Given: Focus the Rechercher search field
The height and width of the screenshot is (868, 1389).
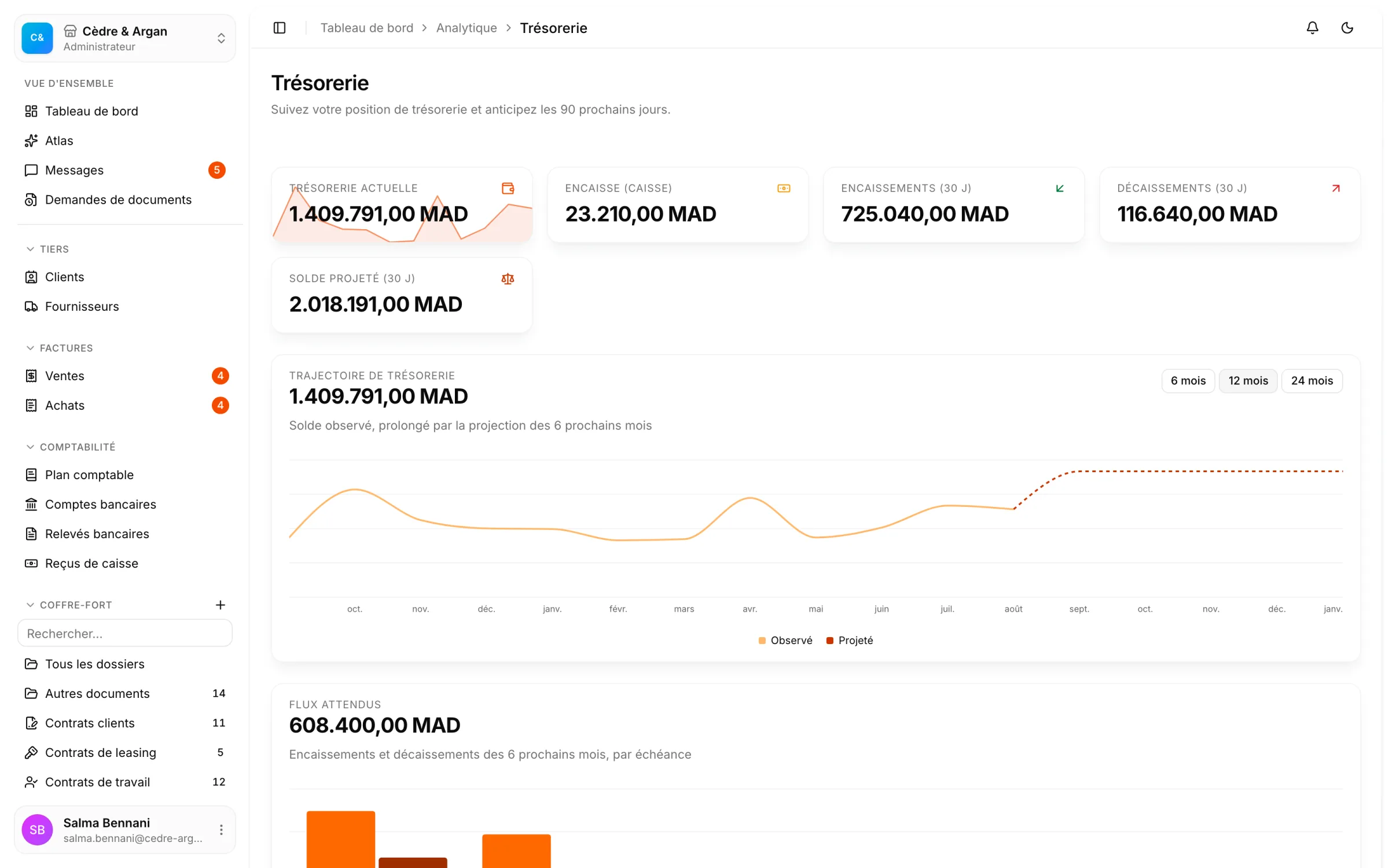Looking at the screenshot, I should tap(125, 633).
